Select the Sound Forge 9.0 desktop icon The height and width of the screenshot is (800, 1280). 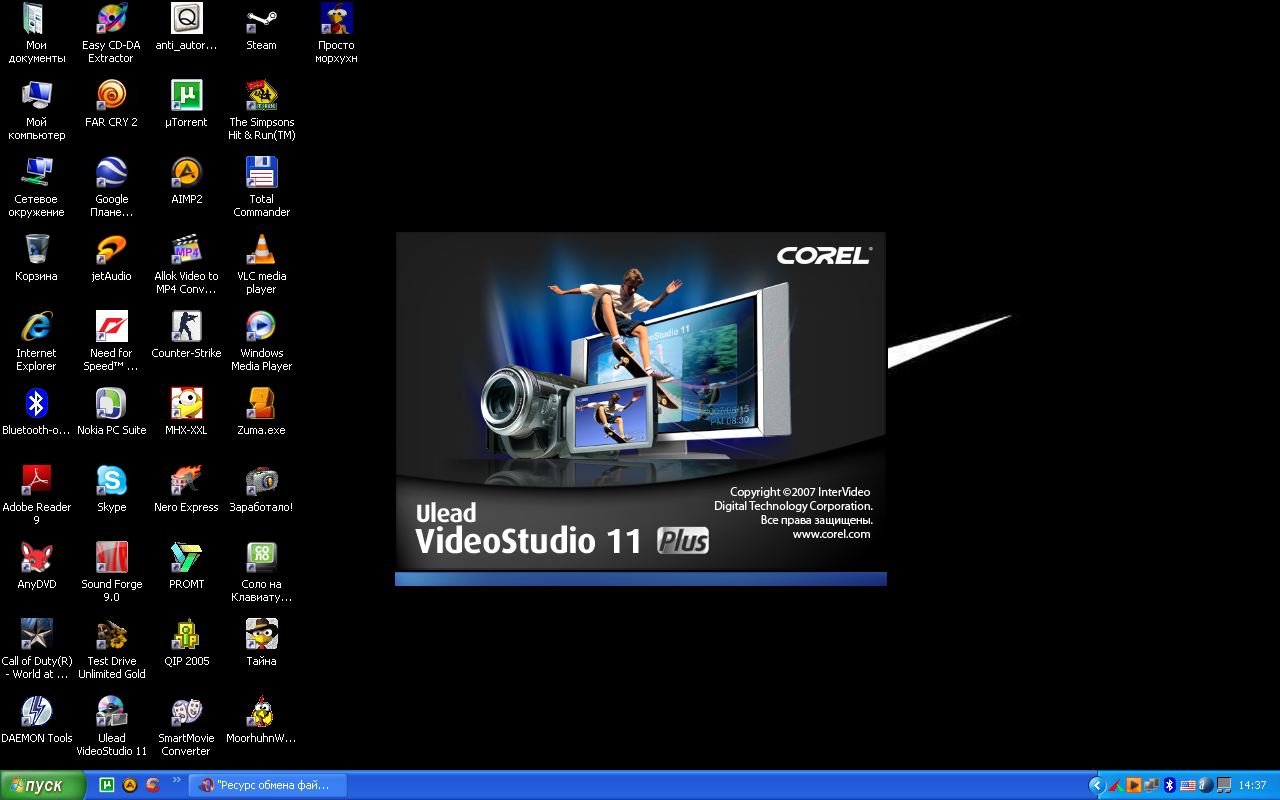click(x=111, y=558)
